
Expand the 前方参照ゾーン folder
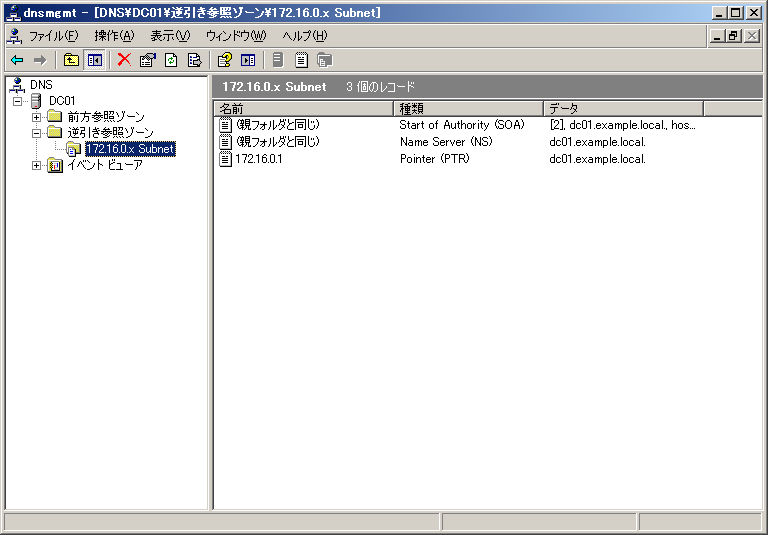[x=37, y=117]
